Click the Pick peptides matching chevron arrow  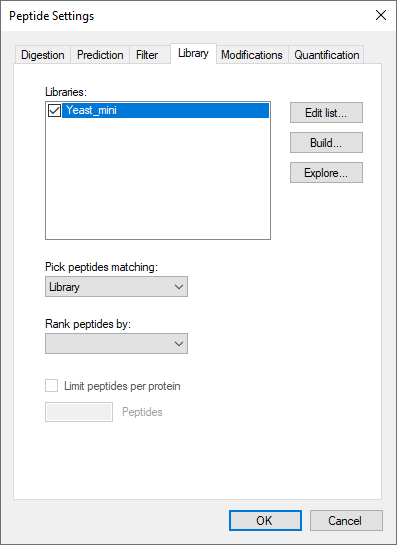click(x=179, y=287)
